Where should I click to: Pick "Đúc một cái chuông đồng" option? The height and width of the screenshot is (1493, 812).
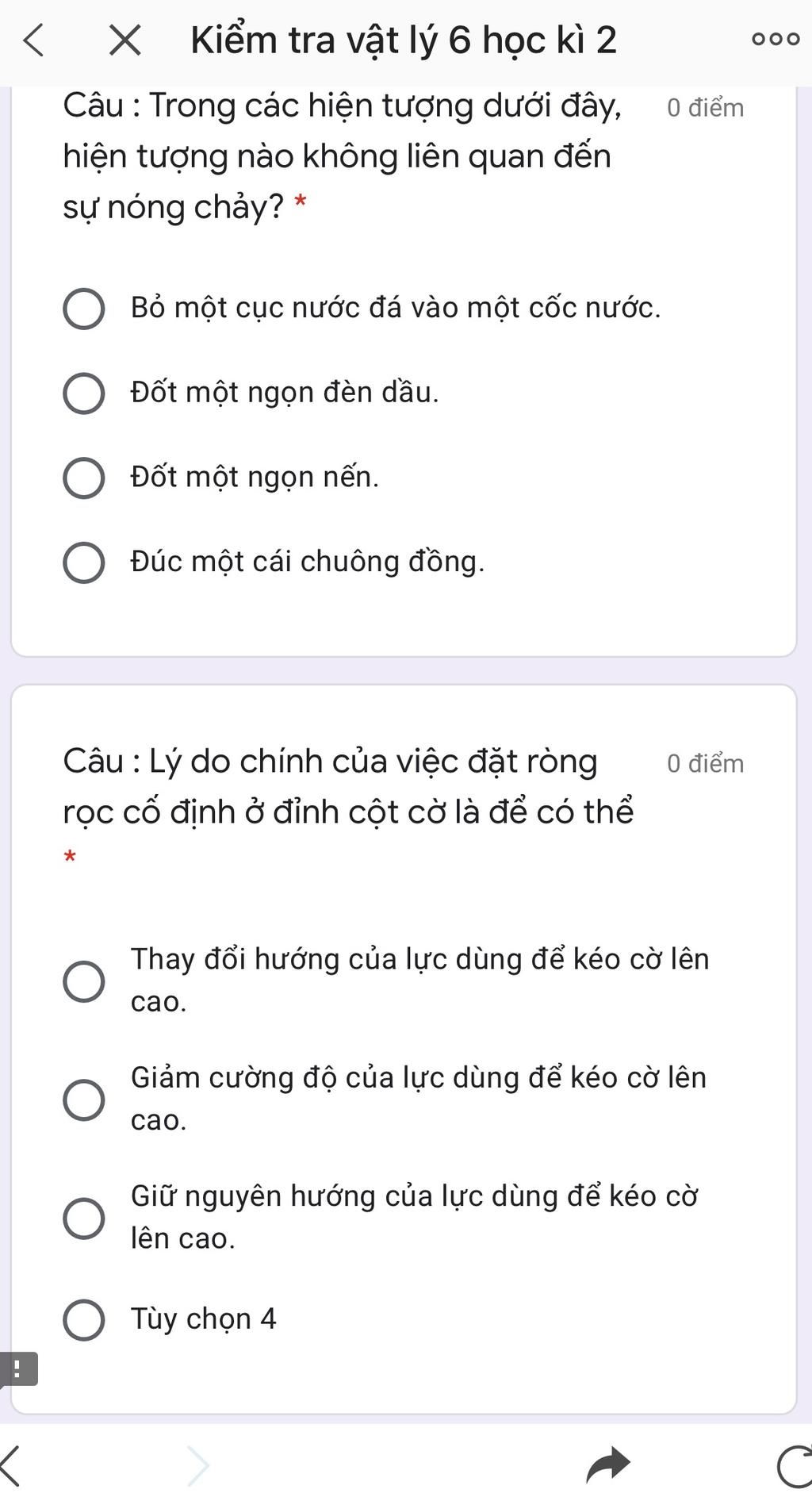[83, 563]
